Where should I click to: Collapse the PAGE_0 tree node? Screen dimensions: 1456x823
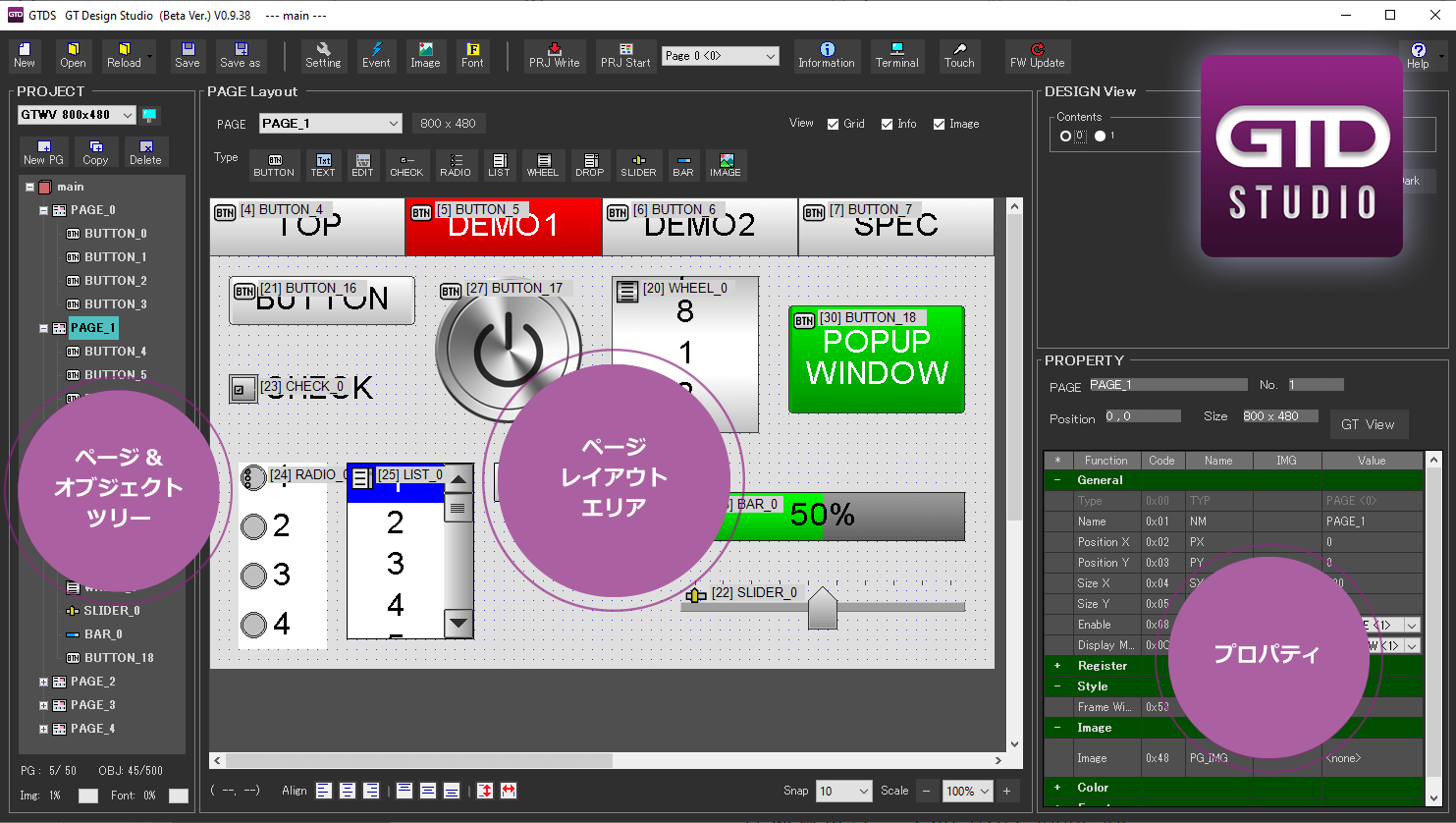43,210
